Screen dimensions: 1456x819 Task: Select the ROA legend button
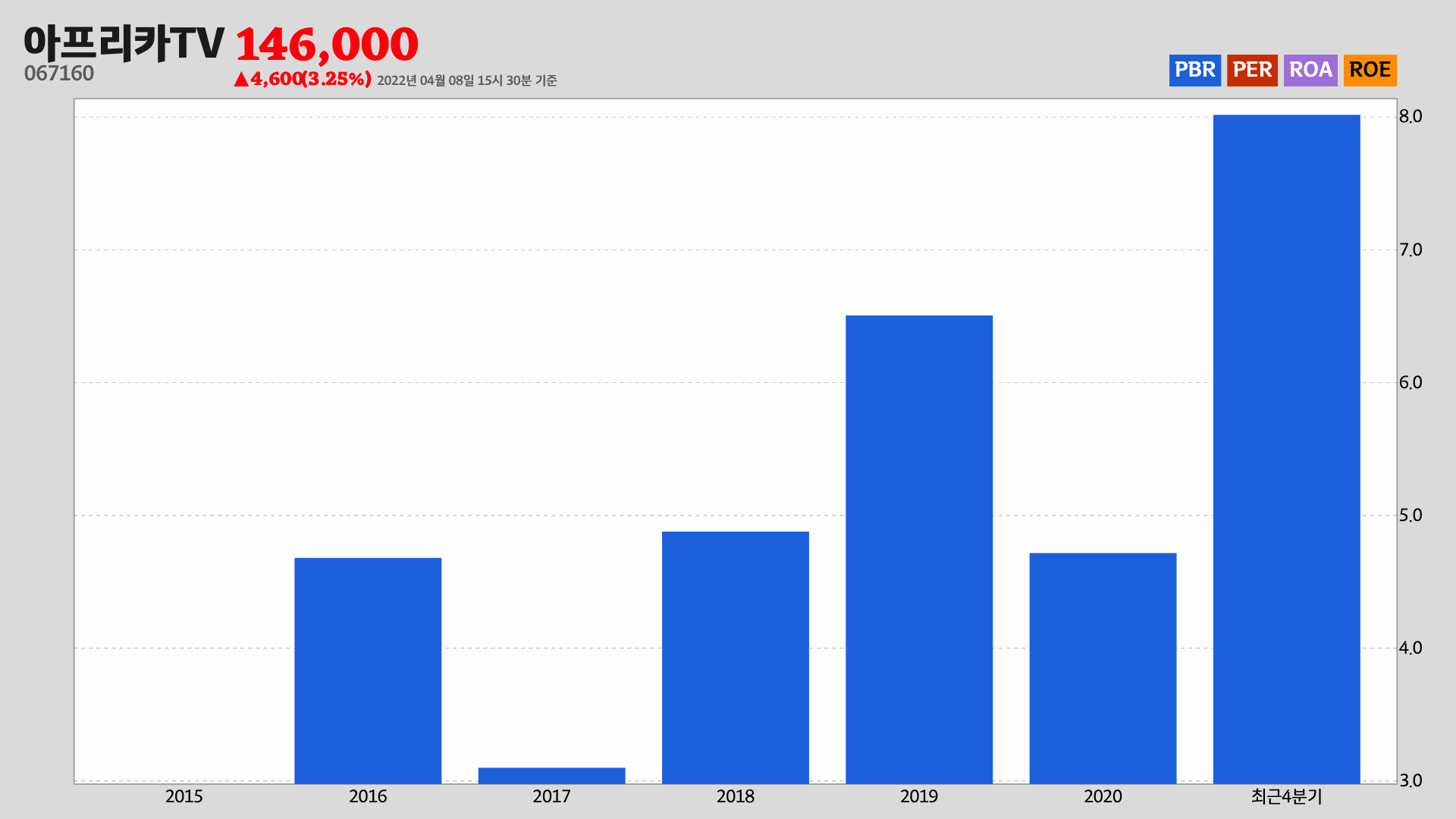tap(1310, 70)
